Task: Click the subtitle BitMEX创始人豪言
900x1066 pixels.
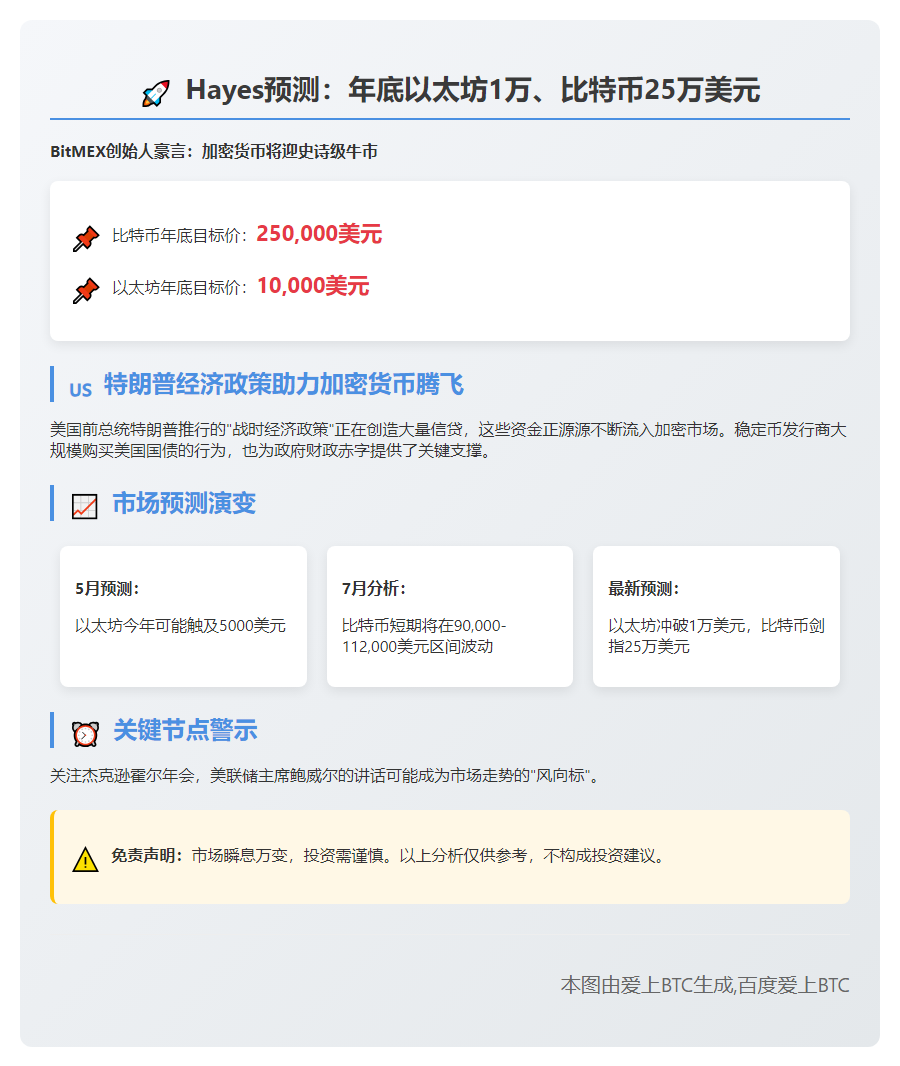Action: 213,151
